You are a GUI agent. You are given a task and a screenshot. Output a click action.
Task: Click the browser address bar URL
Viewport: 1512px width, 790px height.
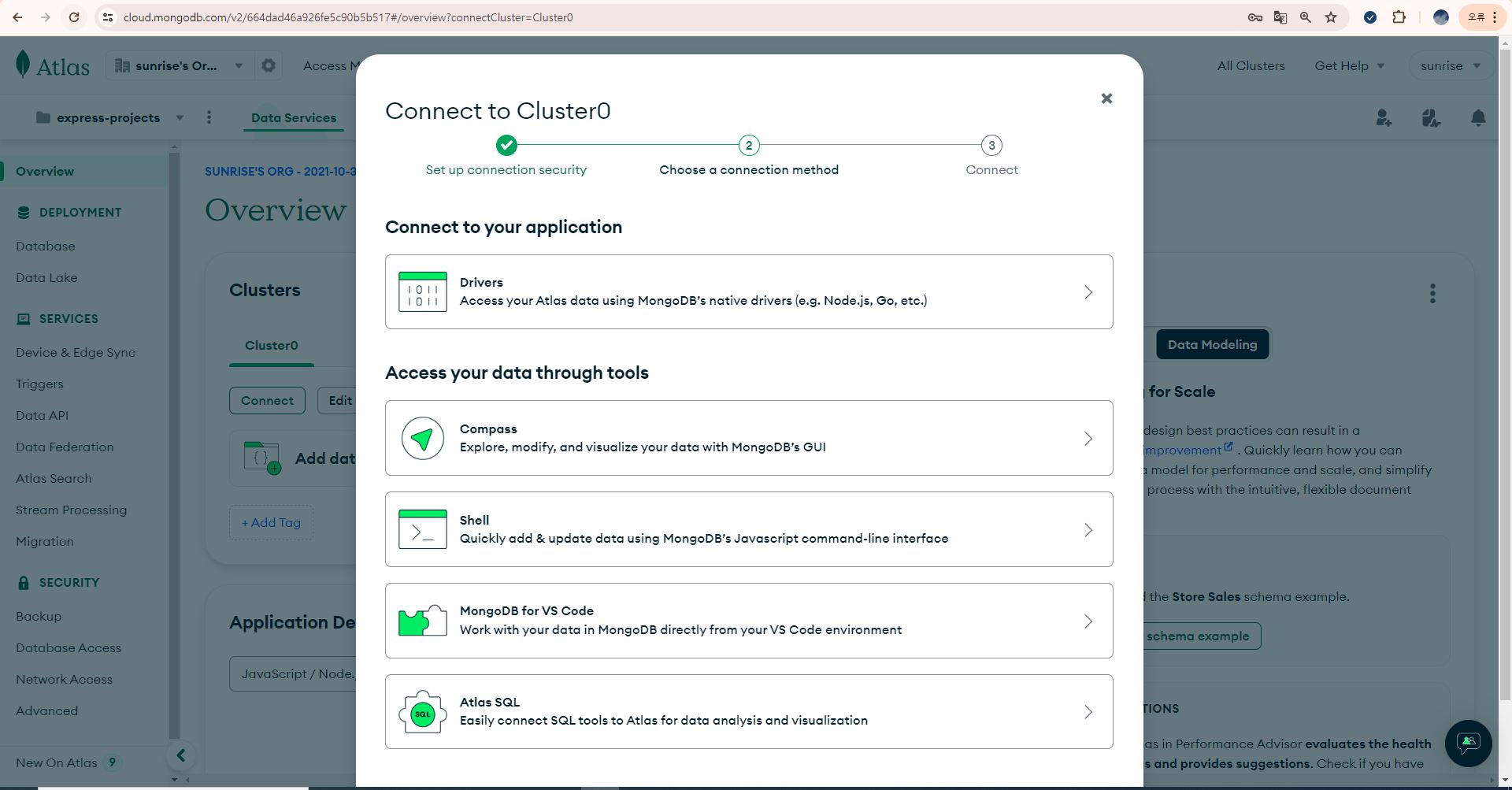[x=348, y=17]
